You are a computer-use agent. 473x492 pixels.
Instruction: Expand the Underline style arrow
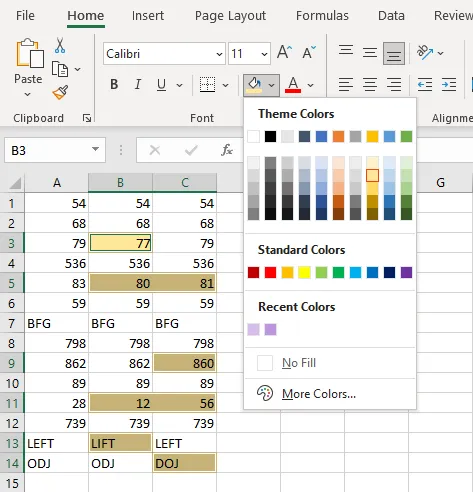(179, 85)
